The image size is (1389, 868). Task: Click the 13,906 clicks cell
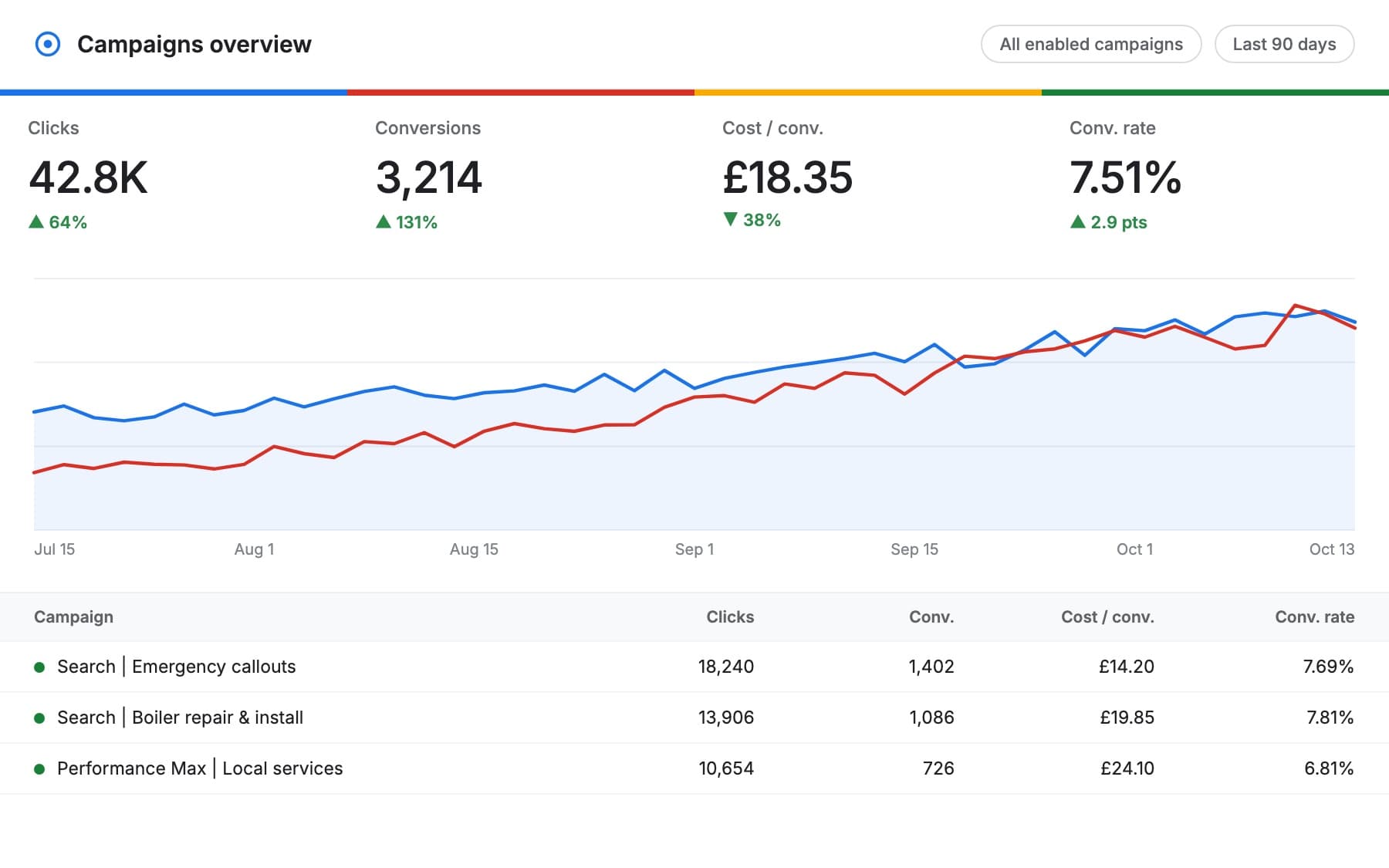pyautogui.click(x=726, y=718)
